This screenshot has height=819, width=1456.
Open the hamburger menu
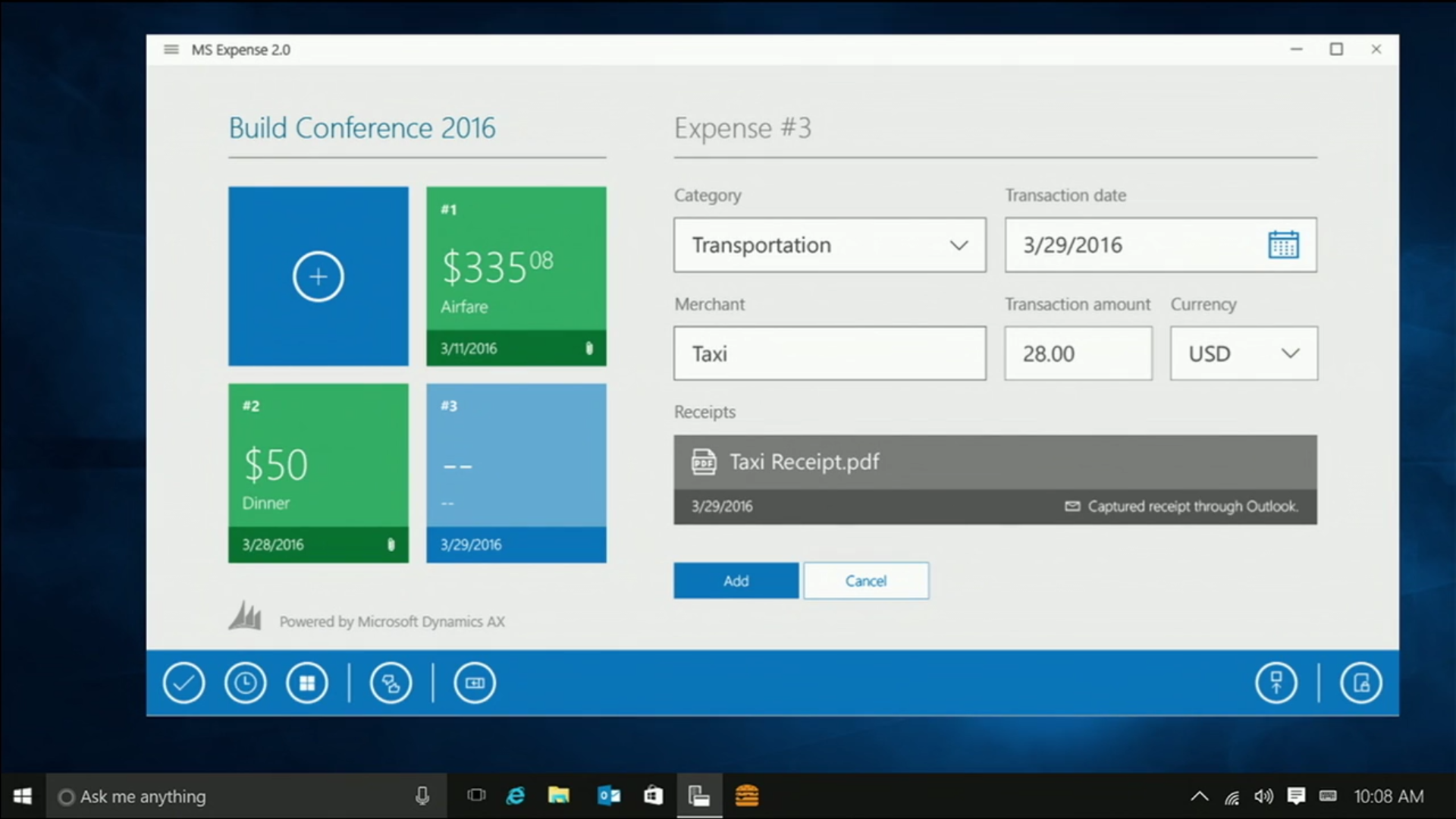(x=171, y=49)
